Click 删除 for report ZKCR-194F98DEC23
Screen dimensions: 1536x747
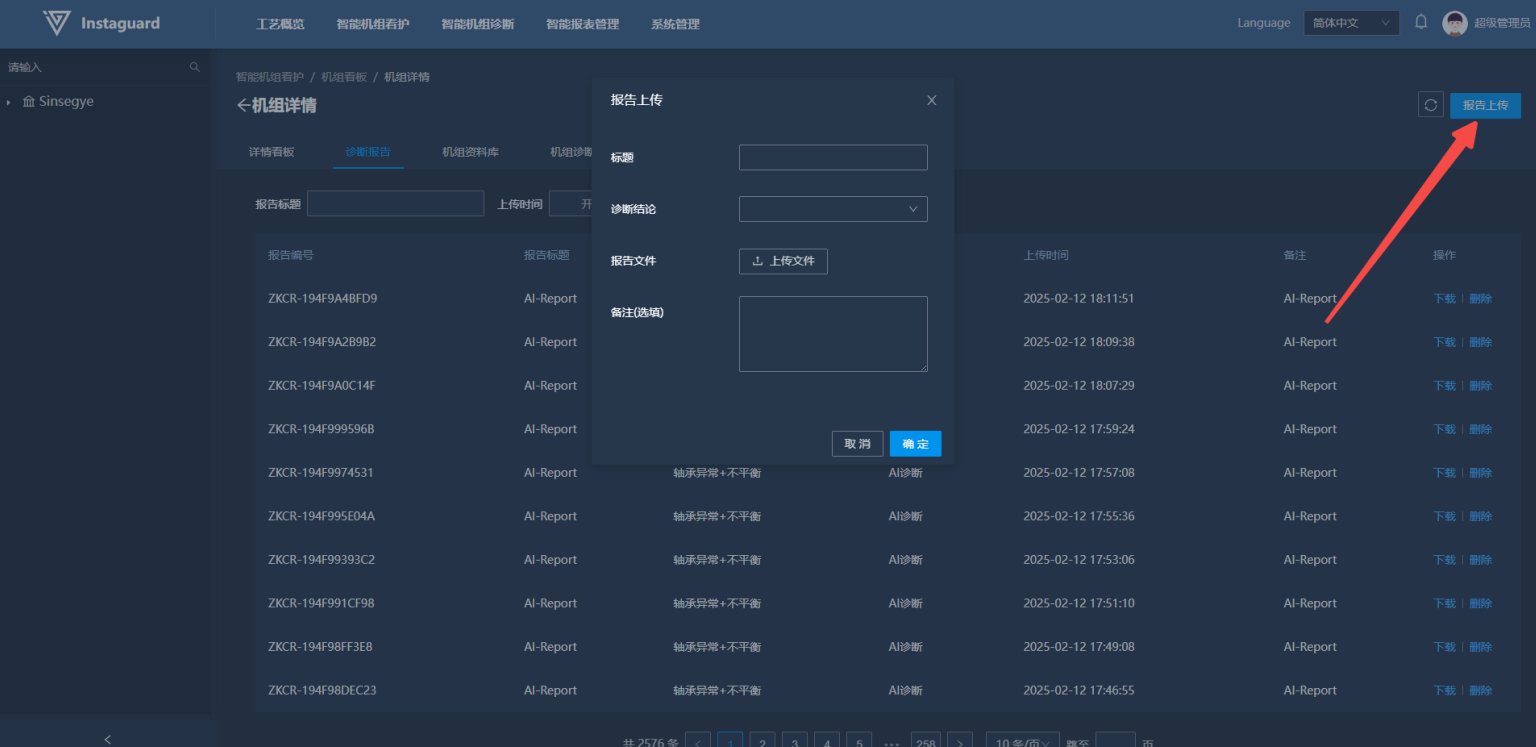coord(1480,691)
